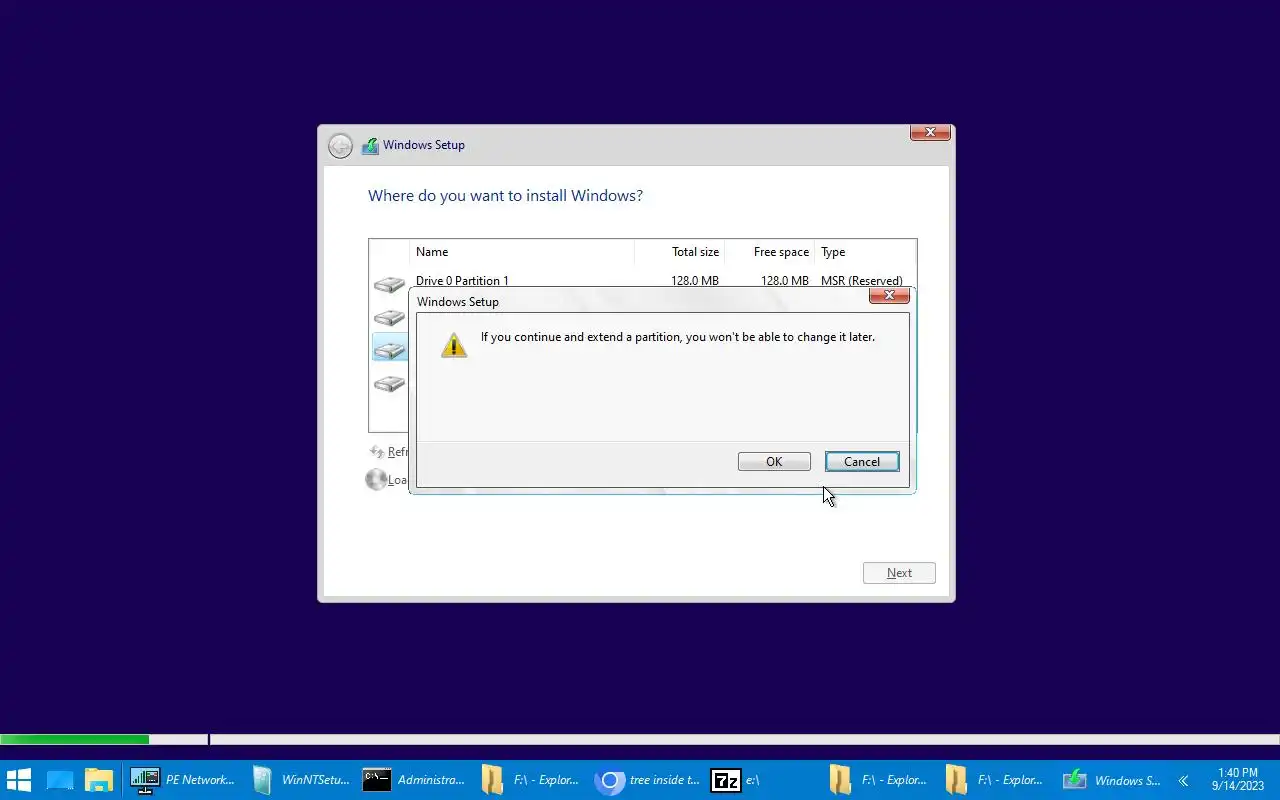Click the 128.0 MB value under Total size
The height and width of the screenshot is (800, 1280).
pyautogui.click(x=695, y=281)
